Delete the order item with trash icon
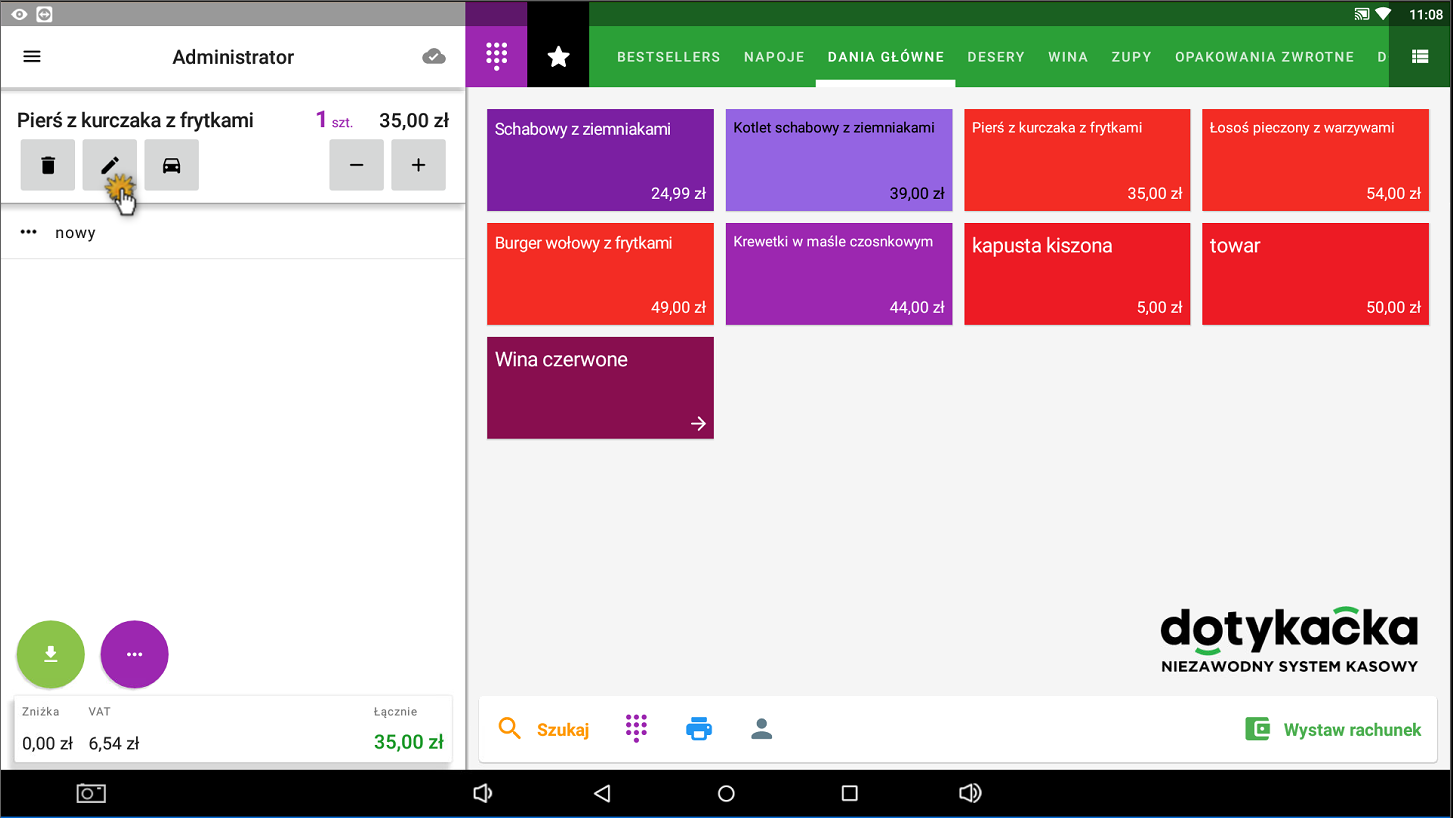This screenshot has width=1453, height=818. click(x=48, y=165)
